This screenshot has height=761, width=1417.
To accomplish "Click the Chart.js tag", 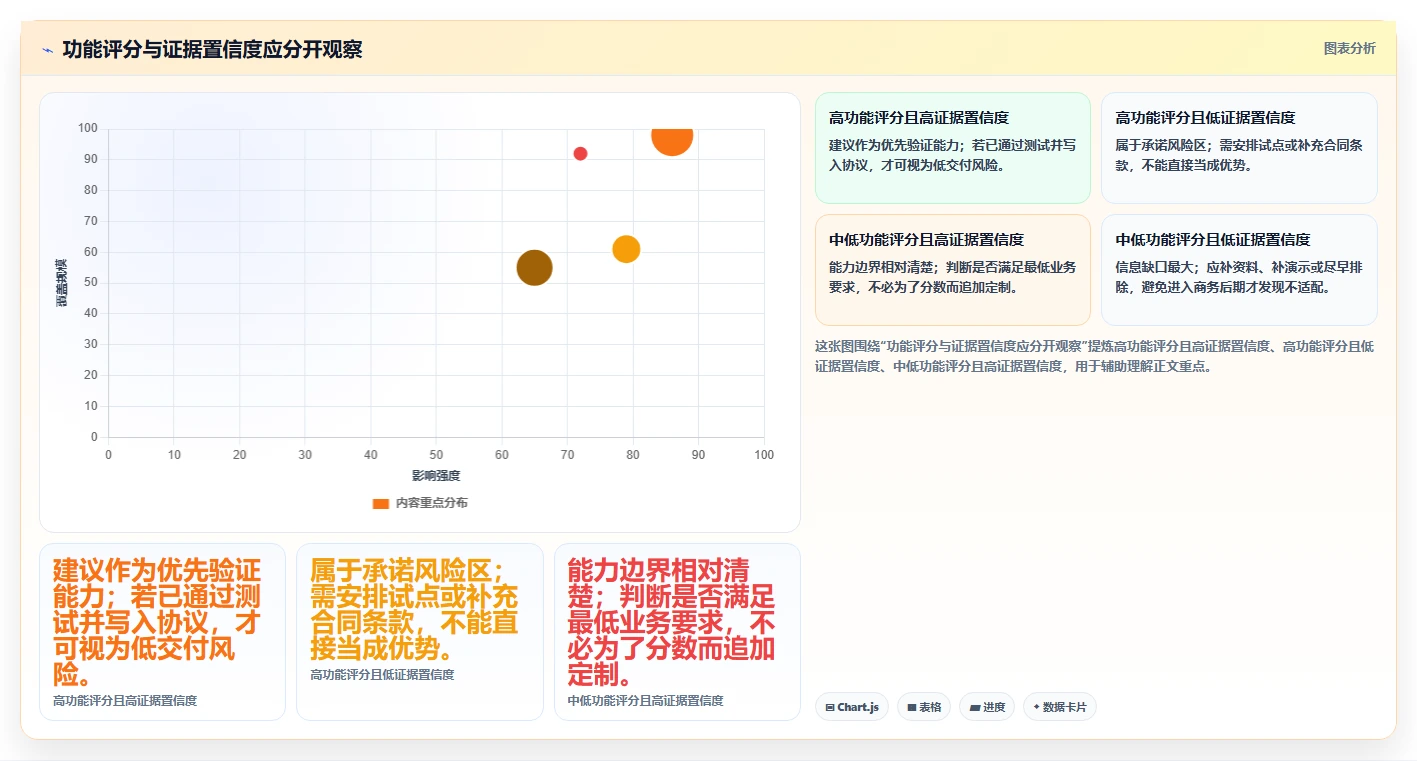I will coord(852,707).
